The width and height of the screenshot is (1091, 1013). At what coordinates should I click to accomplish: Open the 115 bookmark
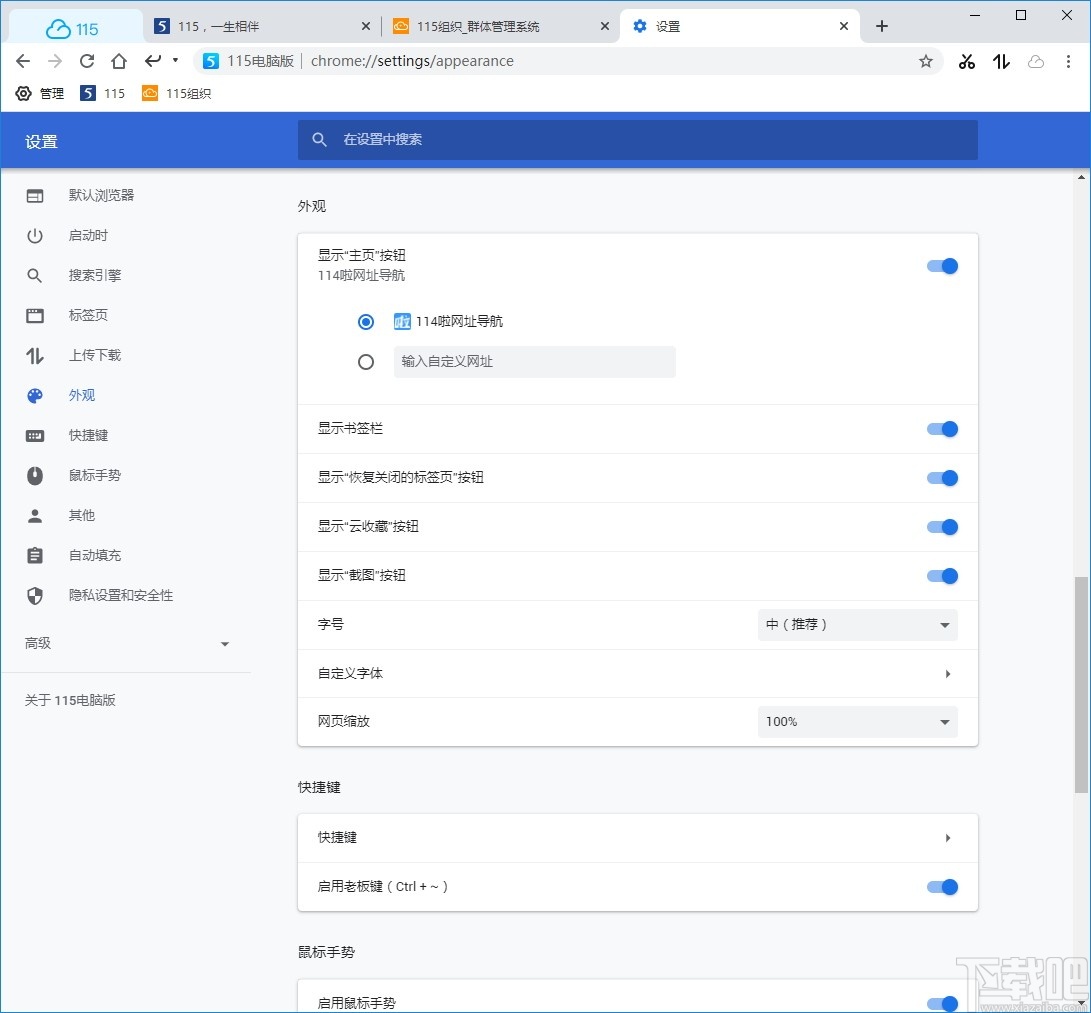[103, 93]
